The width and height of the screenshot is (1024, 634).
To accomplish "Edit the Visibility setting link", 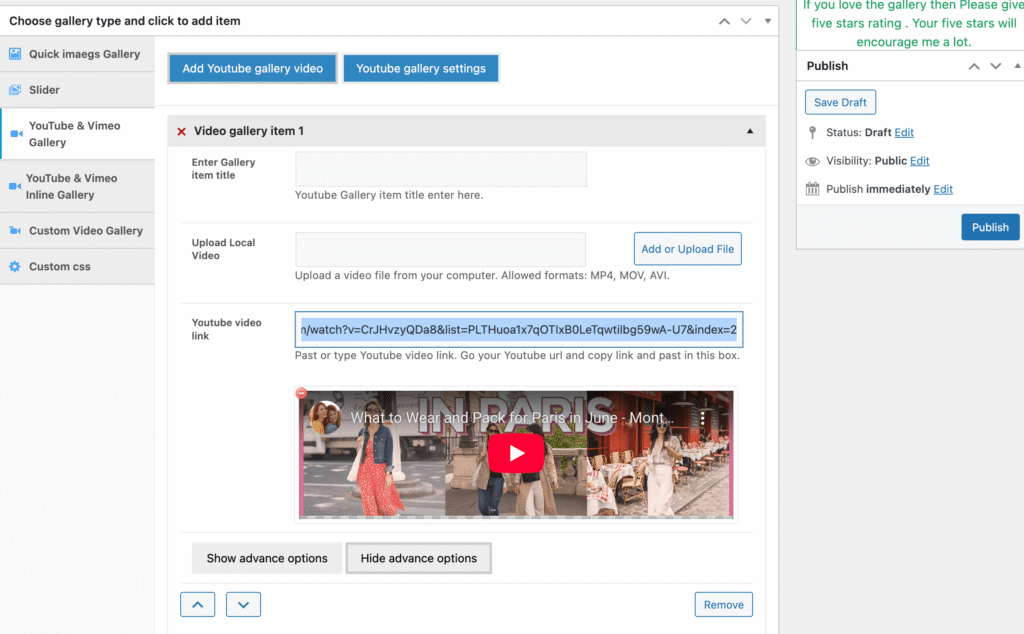I will 919,161.
